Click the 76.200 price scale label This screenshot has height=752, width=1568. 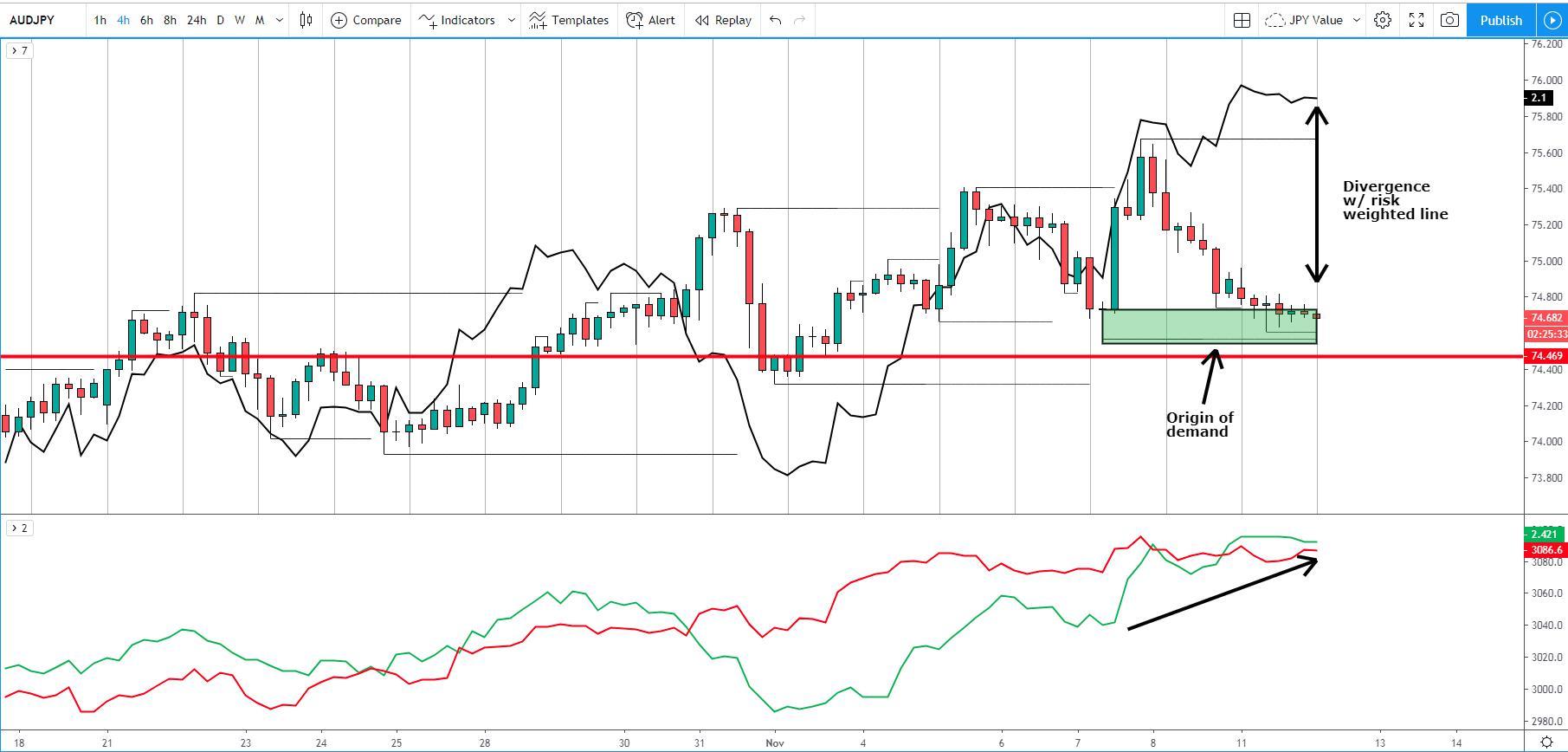(1545, 44)
